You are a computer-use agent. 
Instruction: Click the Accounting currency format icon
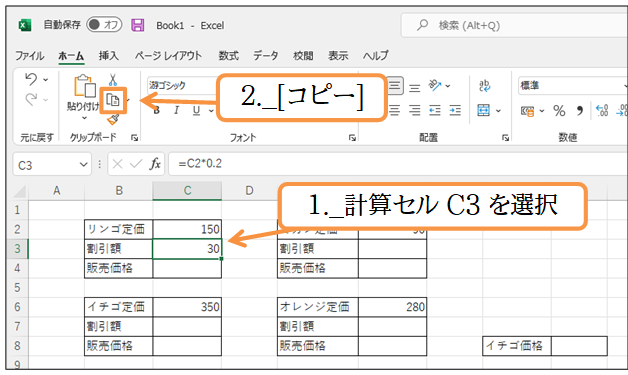pos(527,111)
